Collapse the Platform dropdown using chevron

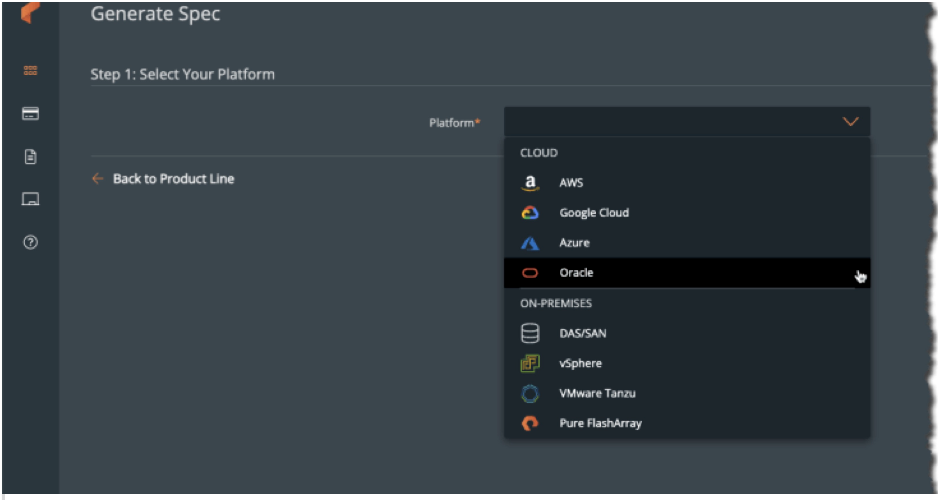pyautogui.click(x=850, y=122)
